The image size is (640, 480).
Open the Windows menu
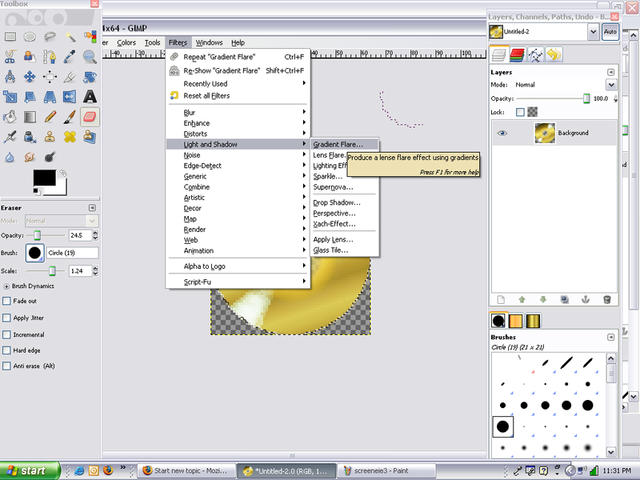pos(209,42)
